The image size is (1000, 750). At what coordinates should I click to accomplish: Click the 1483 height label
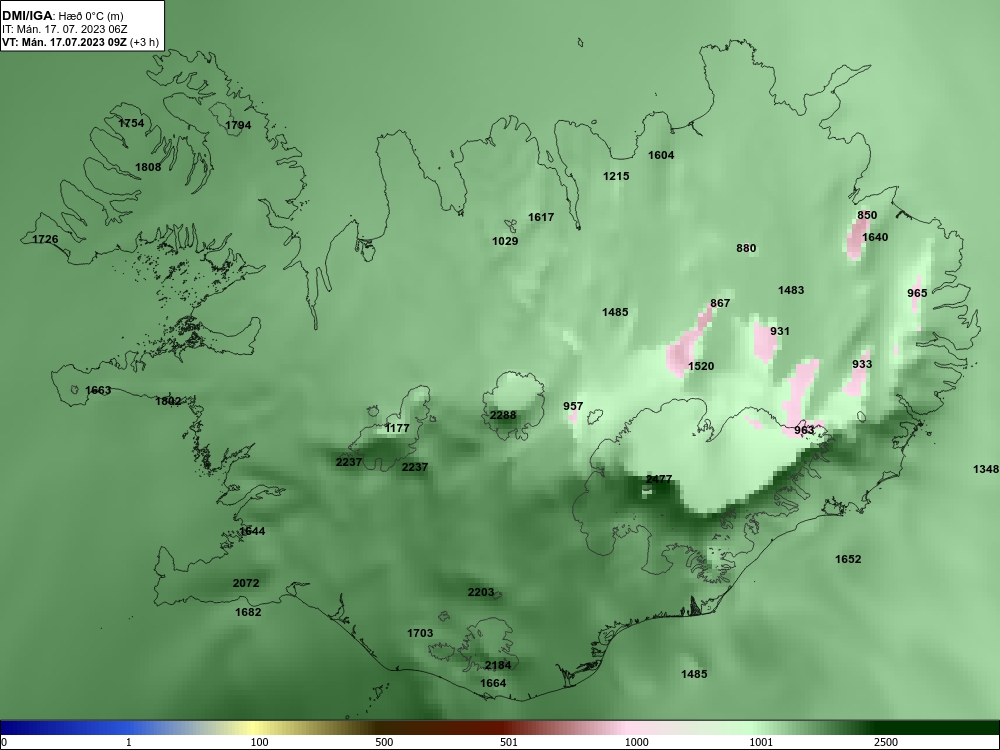[x=791, y=290]
